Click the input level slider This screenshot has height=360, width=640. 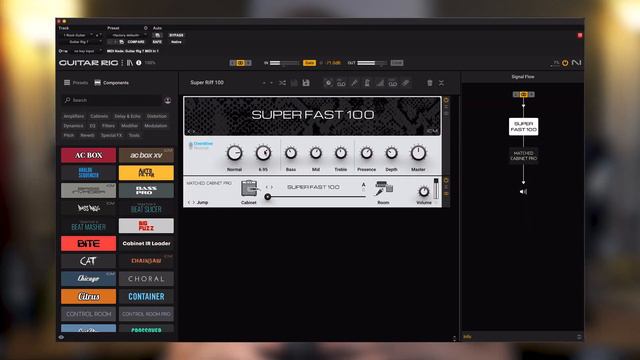[284, 63]
